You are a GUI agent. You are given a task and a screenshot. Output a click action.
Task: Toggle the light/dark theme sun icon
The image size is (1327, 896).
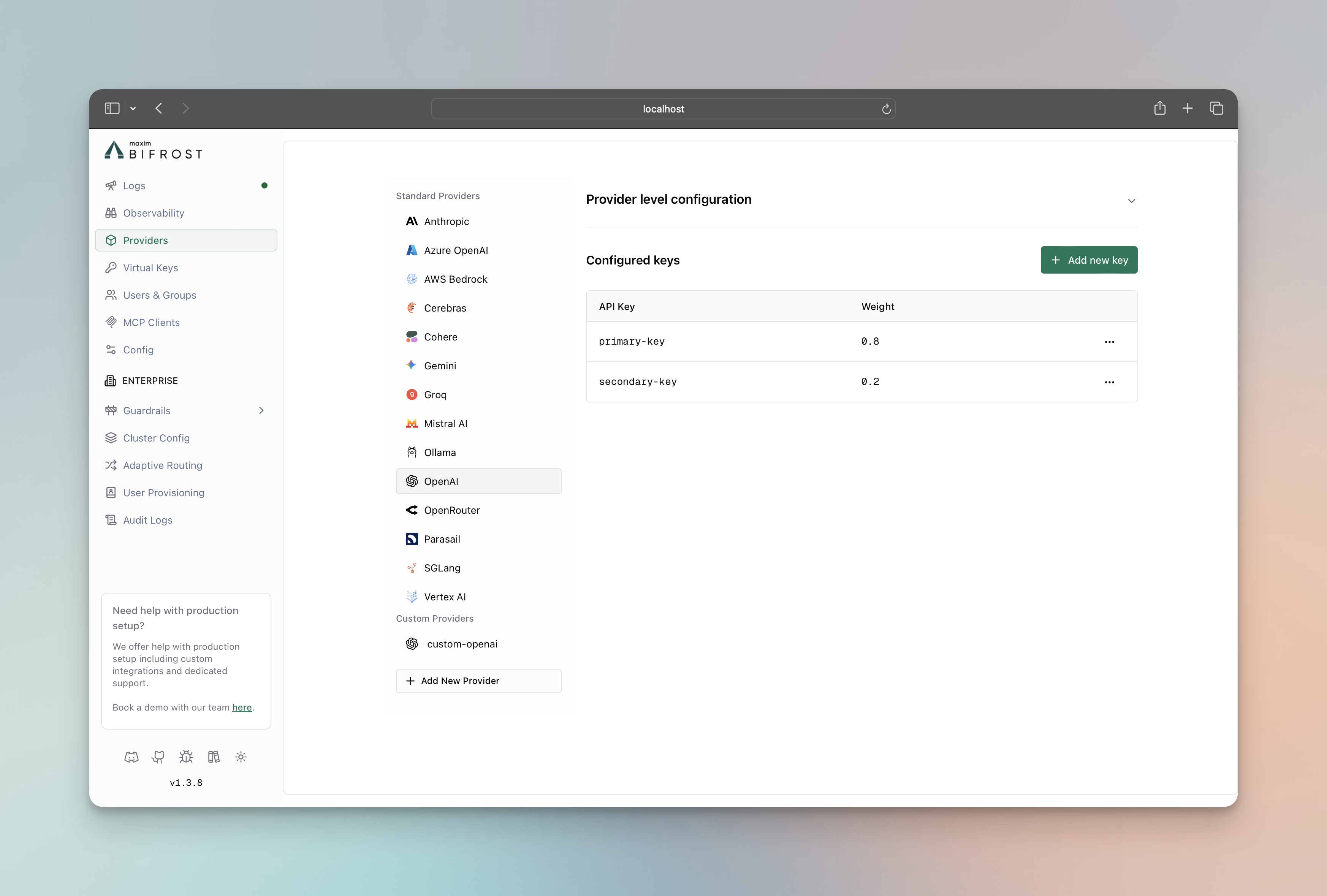pyautogui.click(x=241, y=757)
